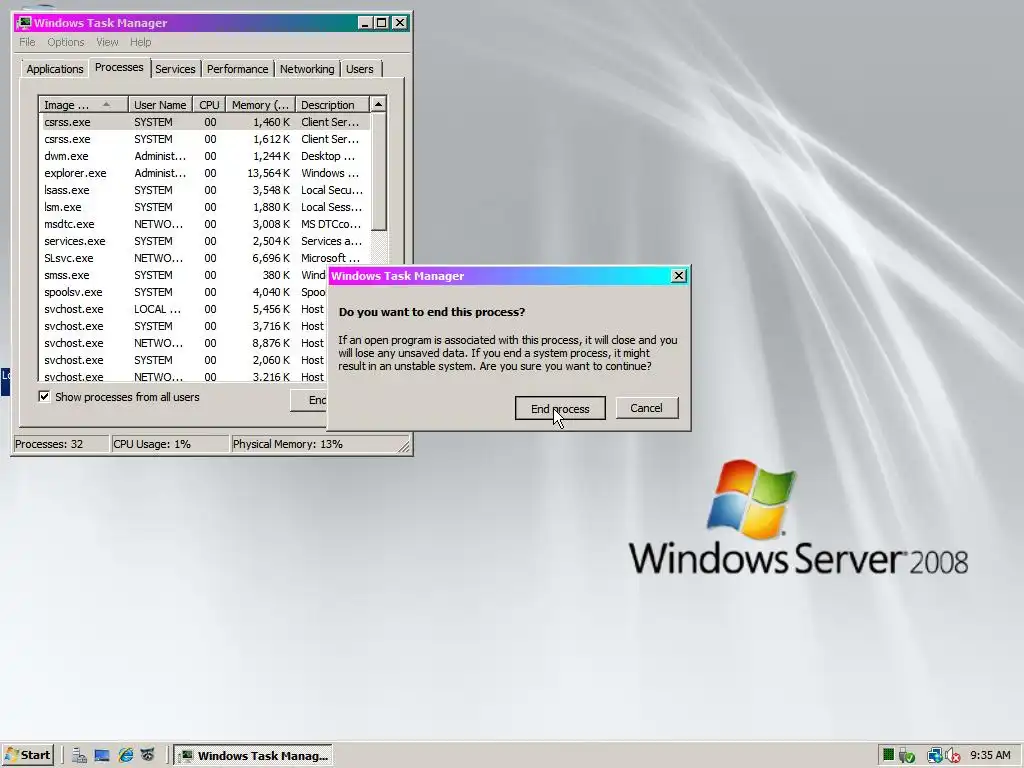
Task: Launch Server Manager from the quick launch
Action: coord(79,756)
